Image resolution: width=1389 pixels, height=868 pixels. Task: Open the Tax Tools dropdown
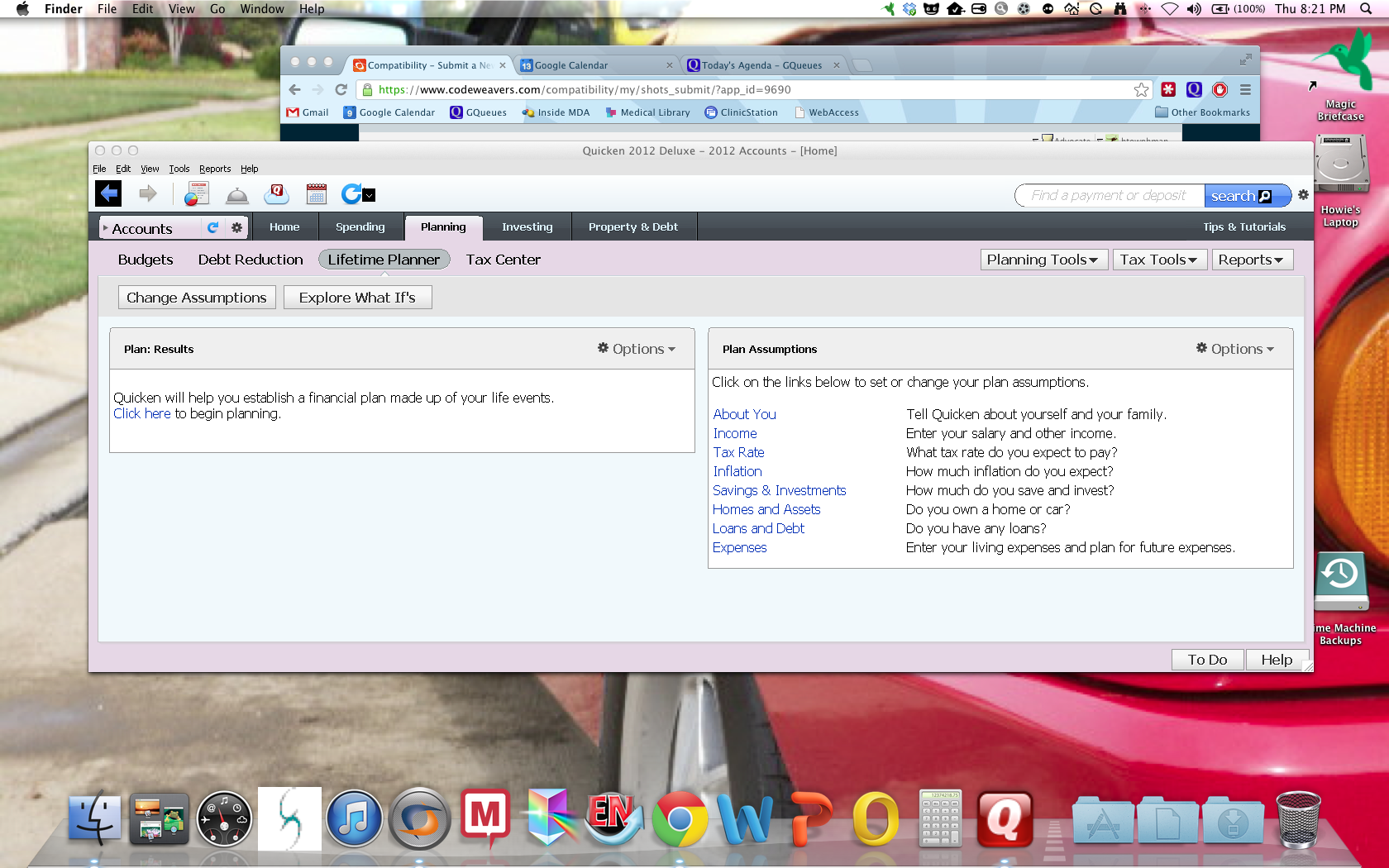pyautogui.click(x=1158, y=260)
